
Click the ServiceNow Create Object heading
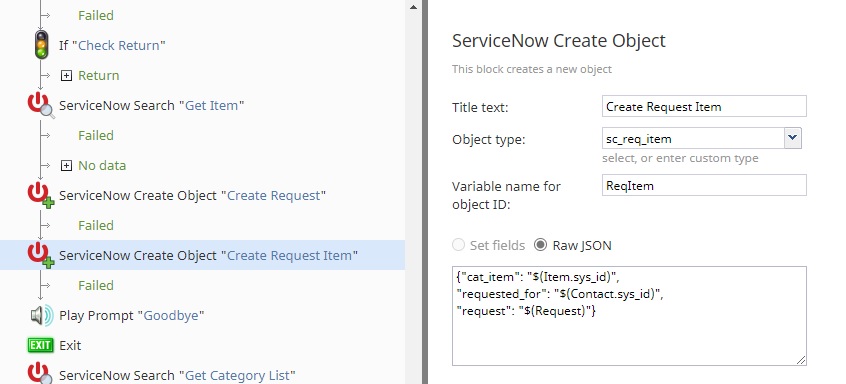(559, 41)
